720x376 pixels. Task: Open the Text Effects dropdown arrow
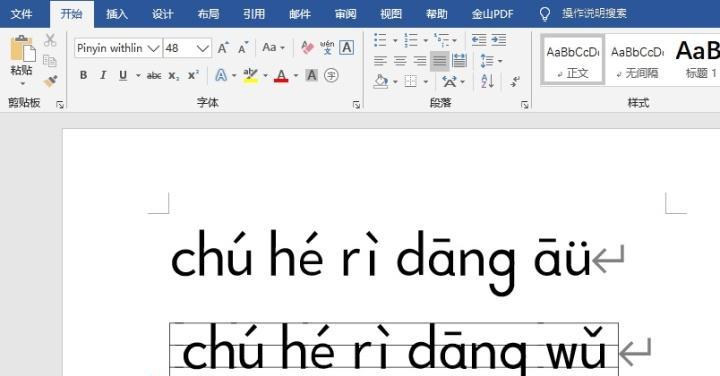[234, 75]
